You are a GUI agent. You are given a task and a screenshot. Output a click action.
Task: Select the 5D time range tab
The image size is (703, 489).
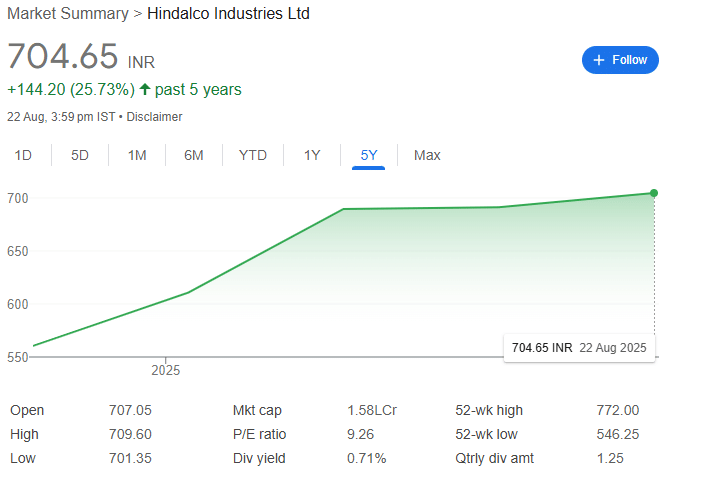pos(80,155)
